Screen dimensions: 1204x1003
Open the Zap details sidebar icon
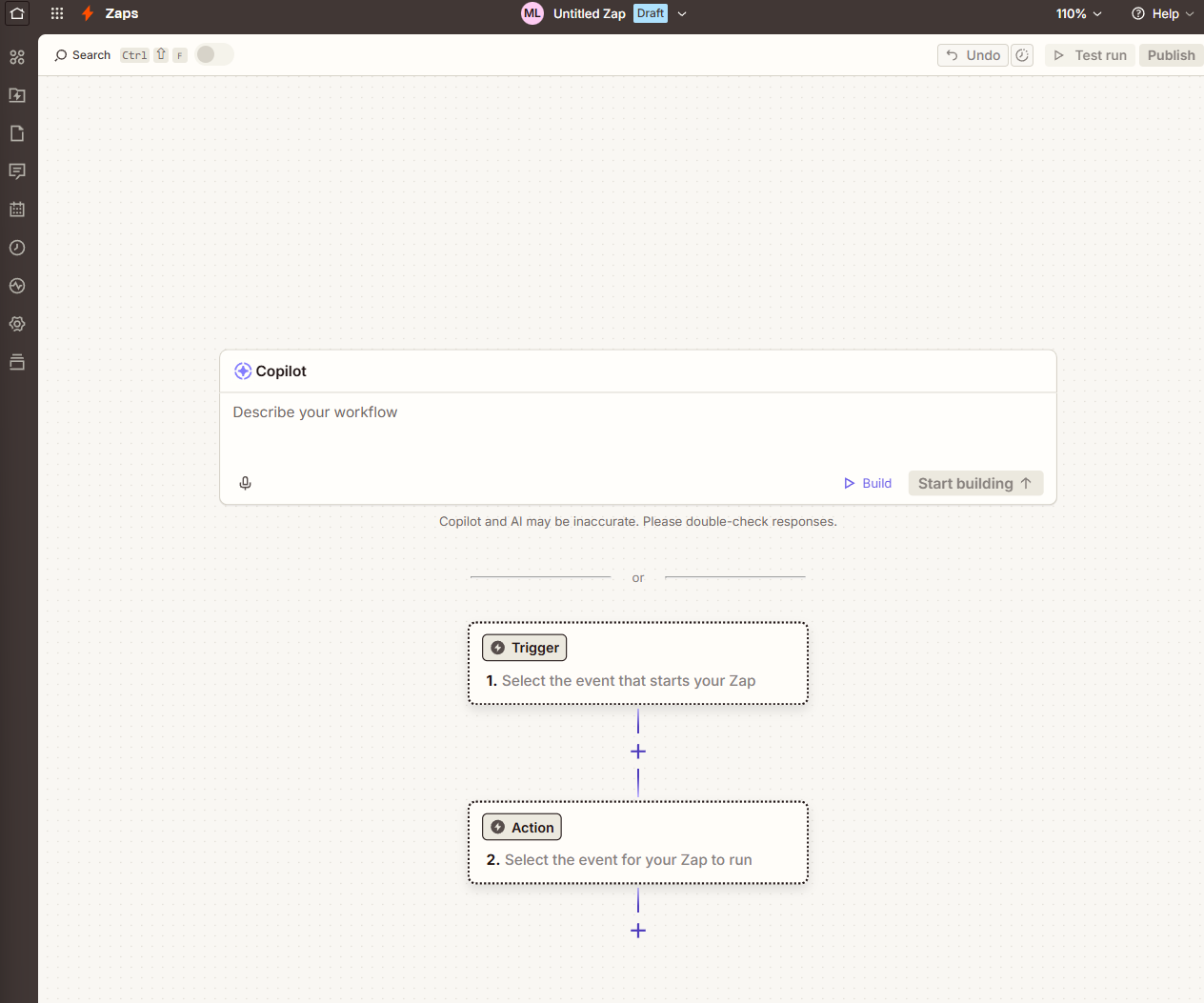coord(17,95)
